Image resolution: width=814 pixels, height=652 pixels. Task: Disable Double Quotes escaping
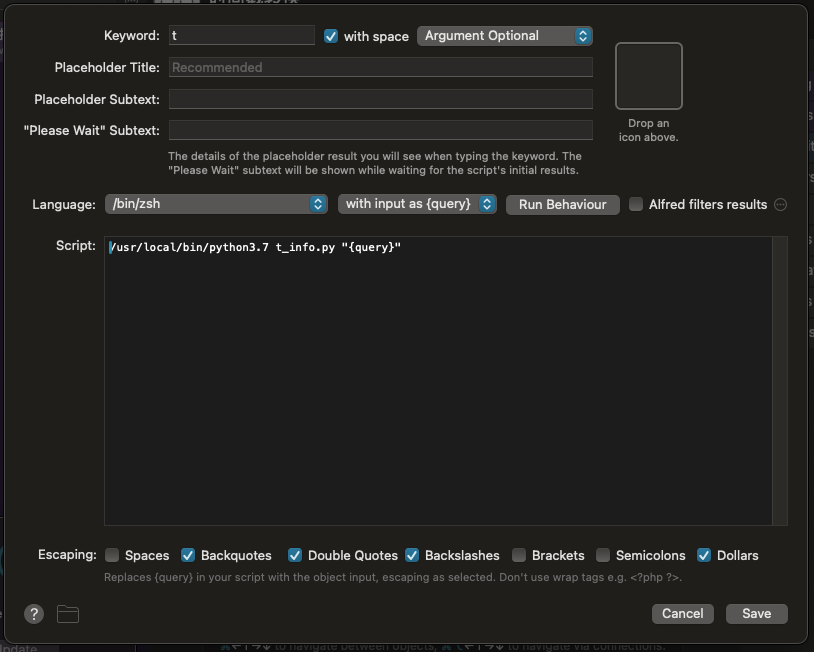point(295,555)
